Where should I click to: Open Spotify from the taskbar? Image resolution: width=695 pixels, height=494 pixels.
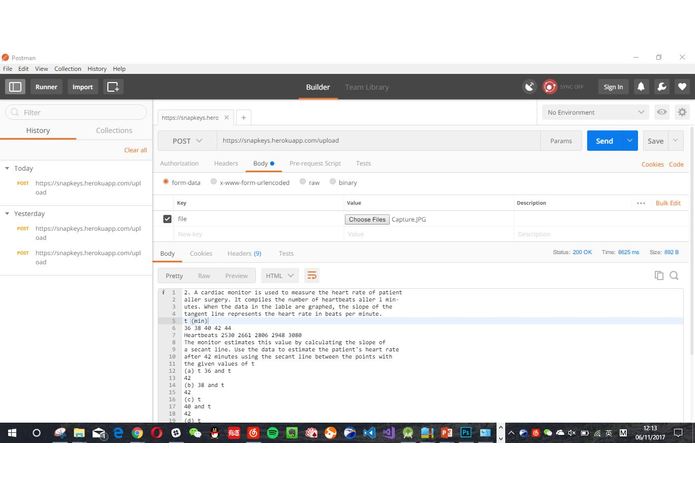(x=272, y=433)
